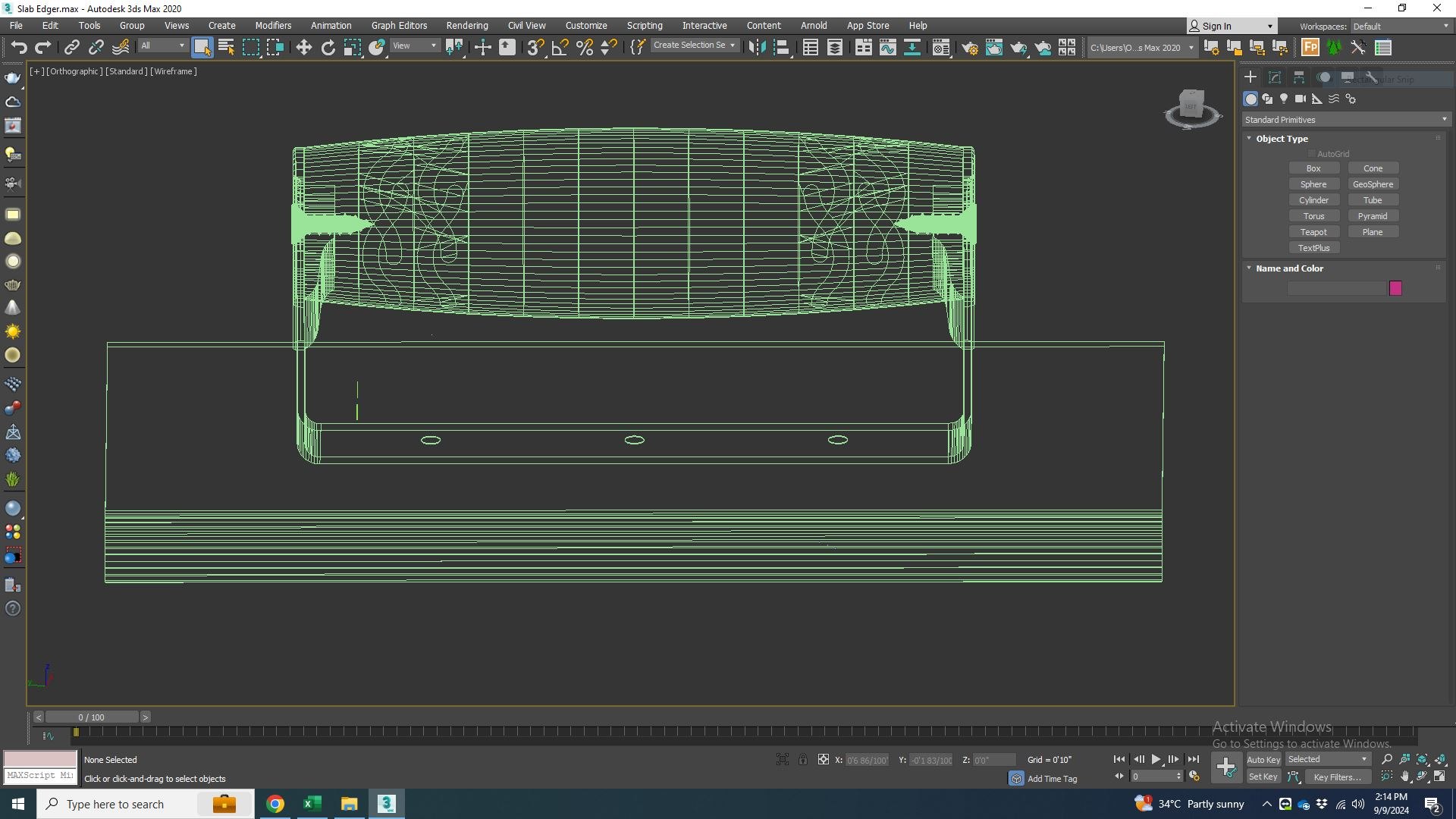This screenshot has height=819, width=1456.
Task: Click the GeoSphere button
Action: coord(1373,184)
